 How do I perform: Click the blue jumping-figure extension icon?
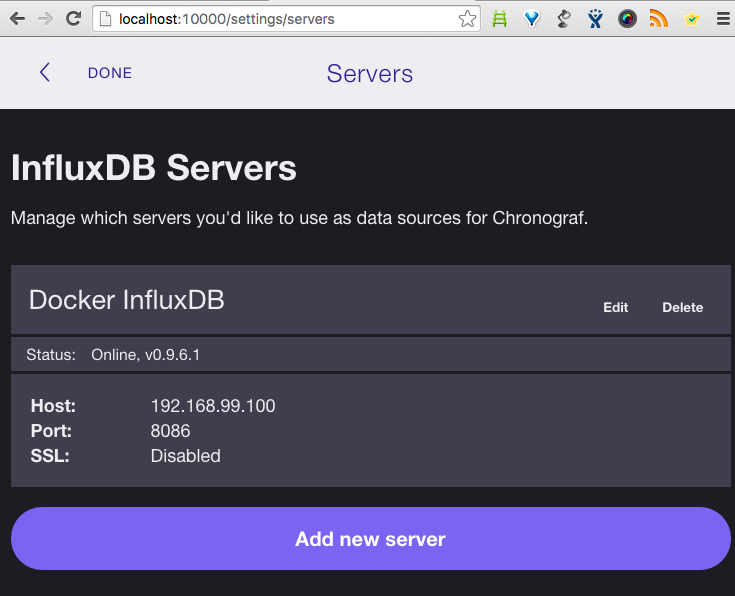(x=595, y=19)
